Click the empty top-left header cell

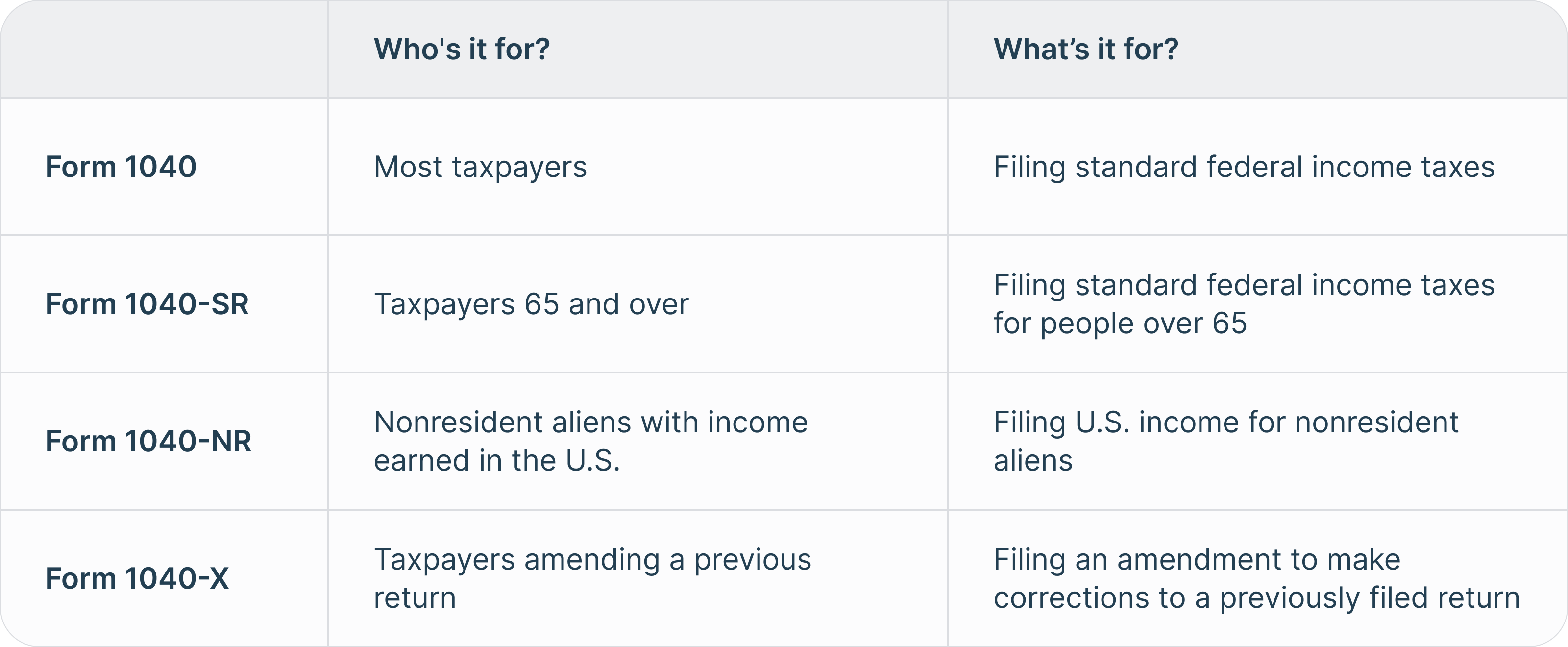tap(164, 49)
